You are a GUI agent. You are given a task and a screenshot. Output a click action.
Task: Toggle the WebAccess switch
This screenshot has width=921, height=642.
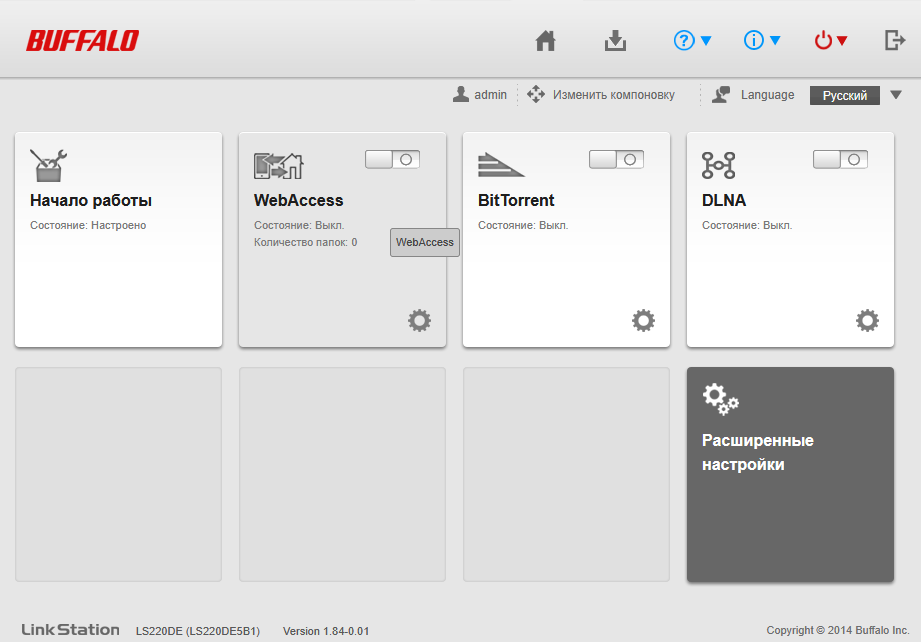point(392,159)
